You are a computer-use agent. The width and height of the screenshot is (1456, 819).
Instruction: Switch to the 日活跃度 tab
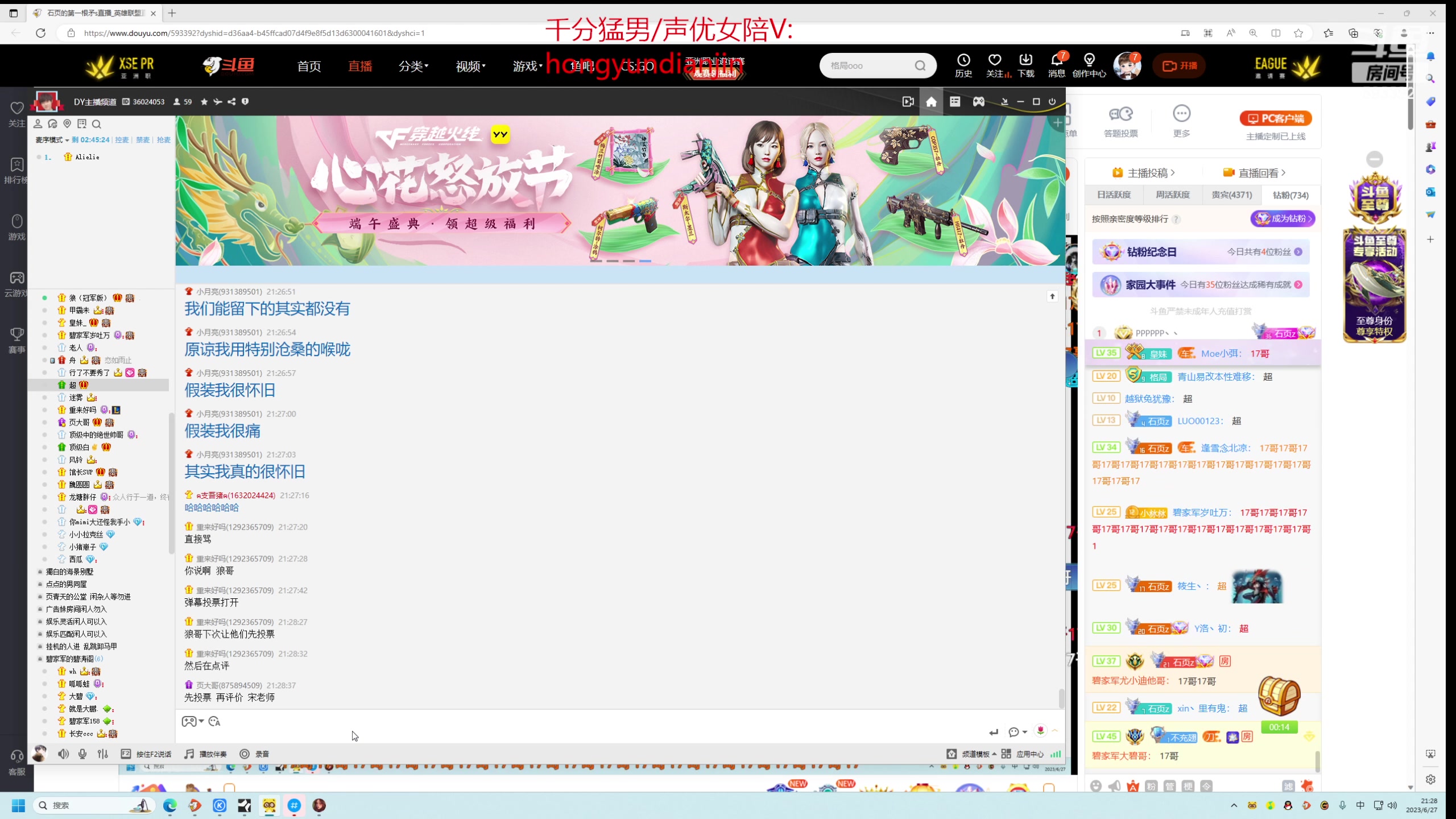(1114, 195)
